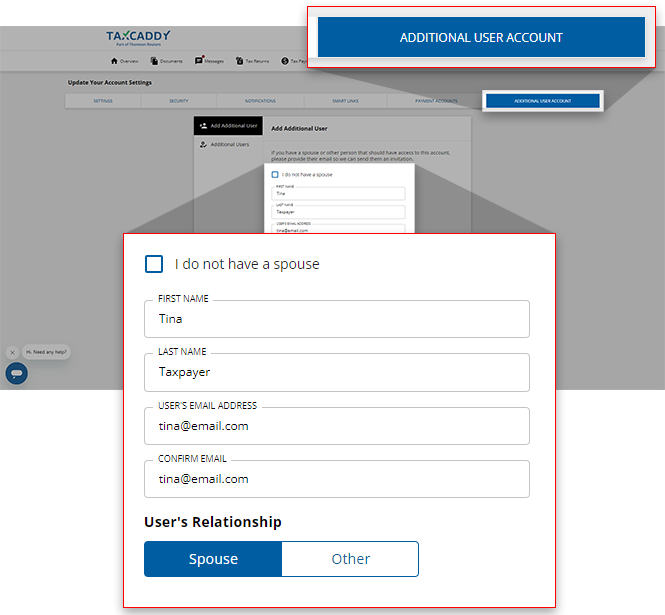
Task: Click the 'Update Your Account Settings' heading
Action: coord(109,82)
